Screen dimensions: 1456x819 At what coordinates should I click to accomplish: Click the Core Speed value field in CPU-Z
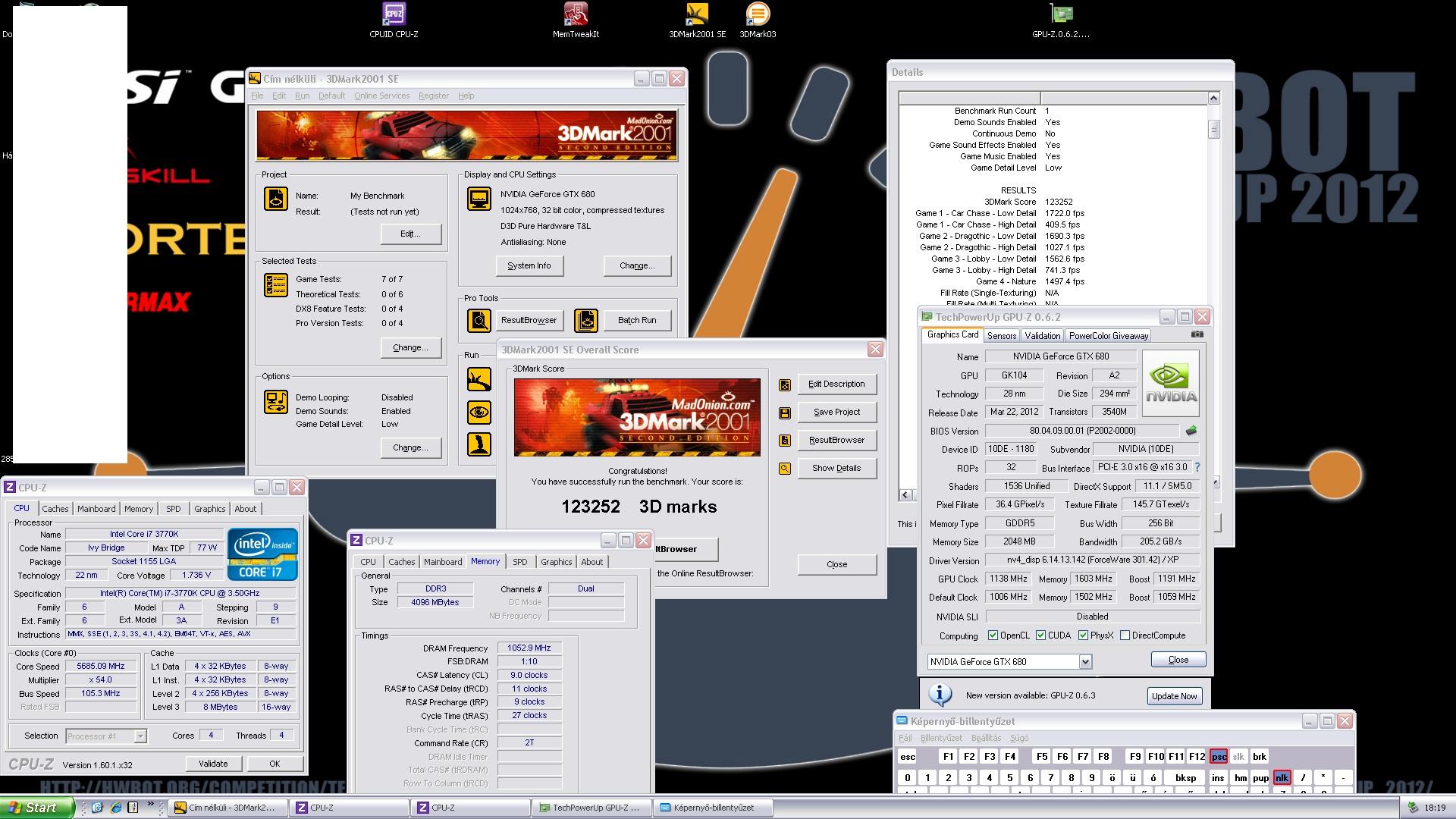pyautogui.click(x=100, y=666)
